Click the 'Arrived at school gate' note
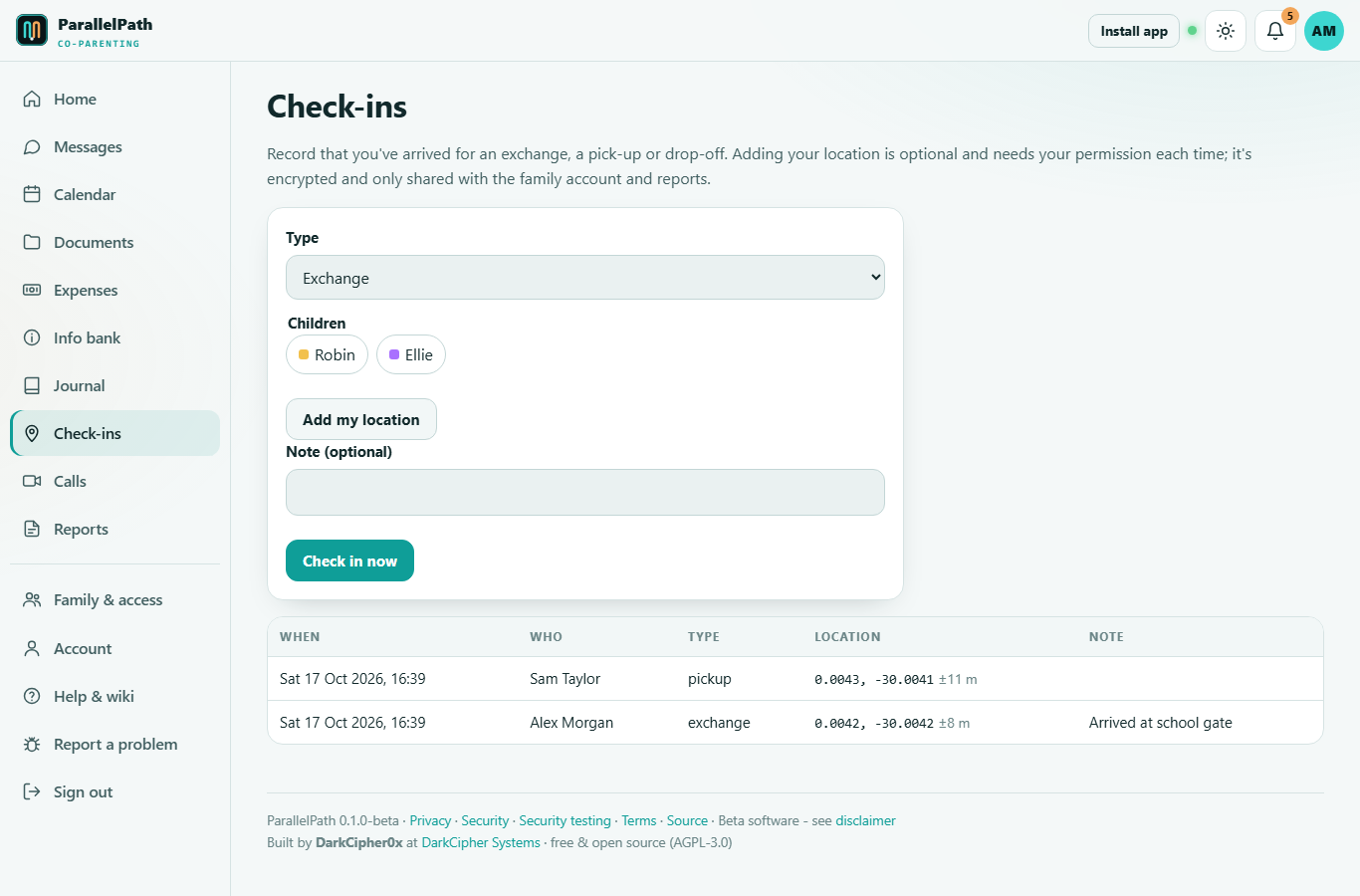 [x=1160, y=722]
